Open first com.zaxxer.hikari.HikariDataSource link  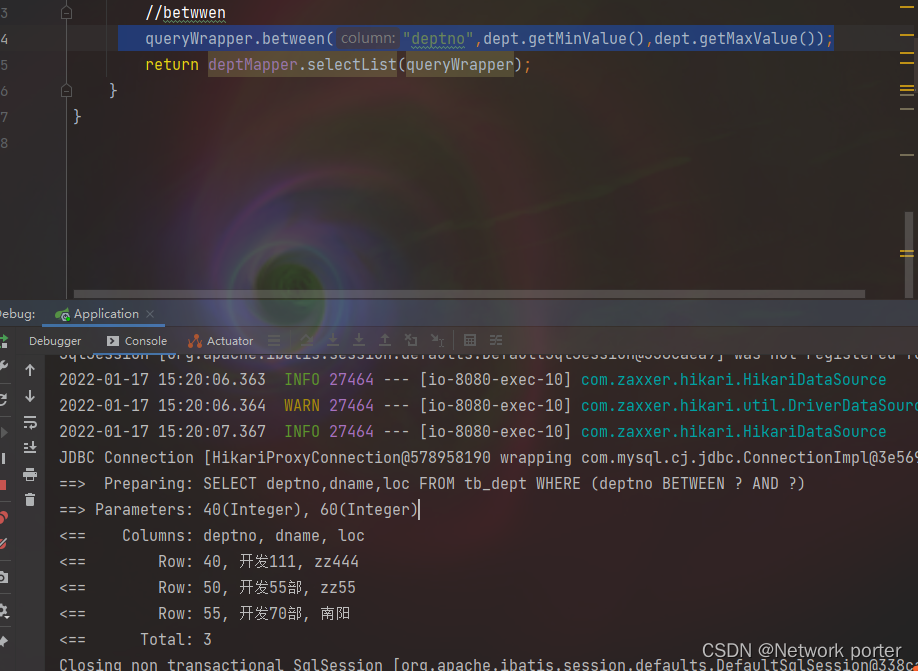click(x=734, y=379)
